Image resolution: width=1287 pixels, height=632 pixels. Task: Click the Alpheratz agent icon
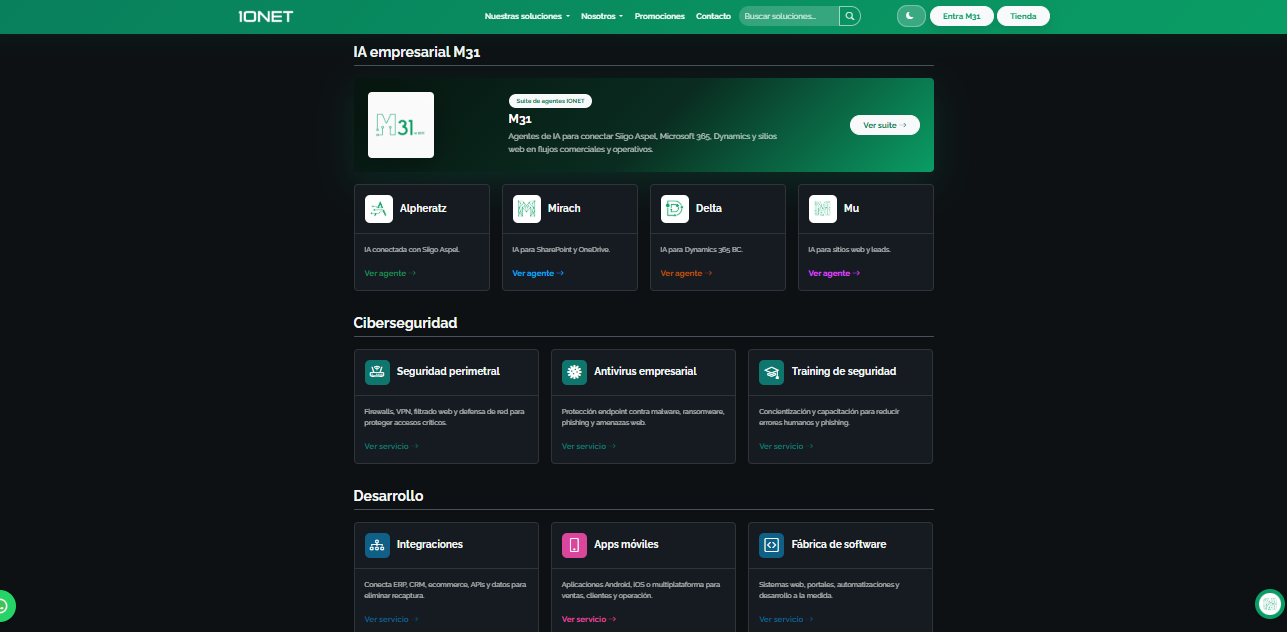pyautogui.click(x=379, y=209)
